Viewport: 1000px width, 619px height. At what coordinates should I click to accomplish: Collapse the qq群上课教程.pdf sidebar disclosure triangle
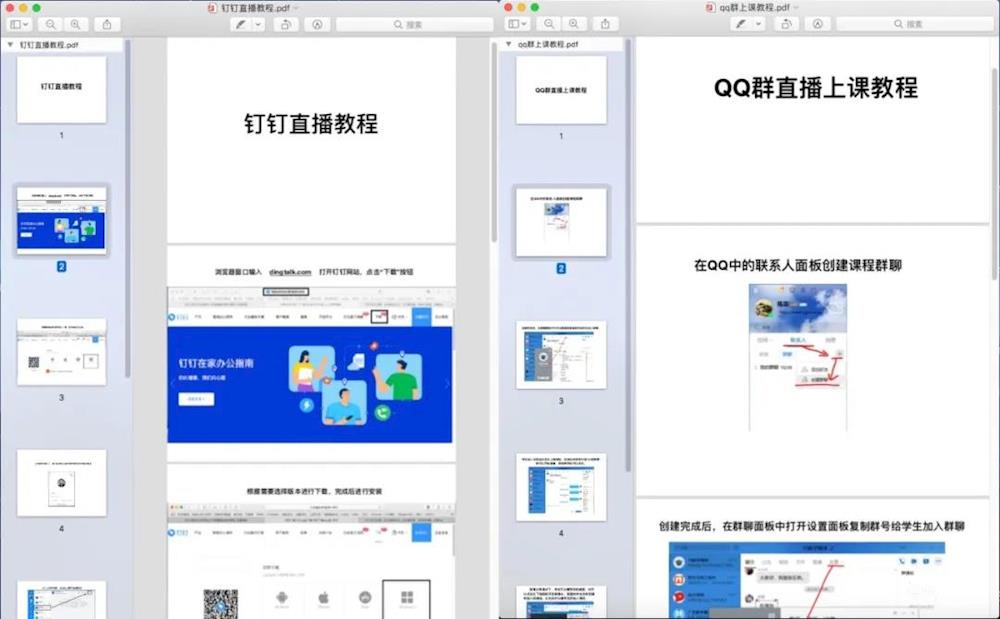(x=508, y=44)
